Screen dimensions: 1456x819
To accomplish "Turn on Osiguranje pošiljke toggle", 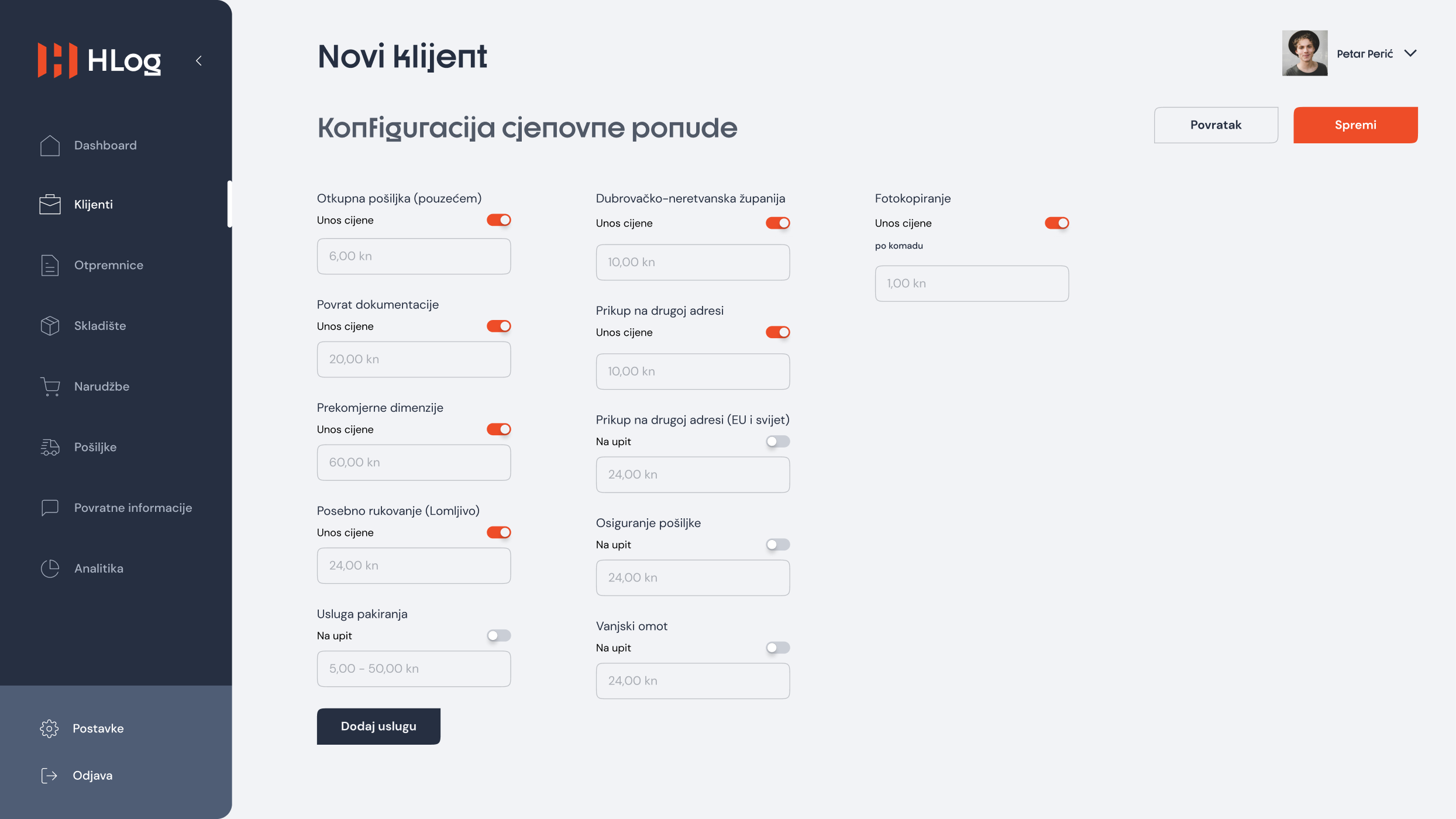I will (778, 545).
